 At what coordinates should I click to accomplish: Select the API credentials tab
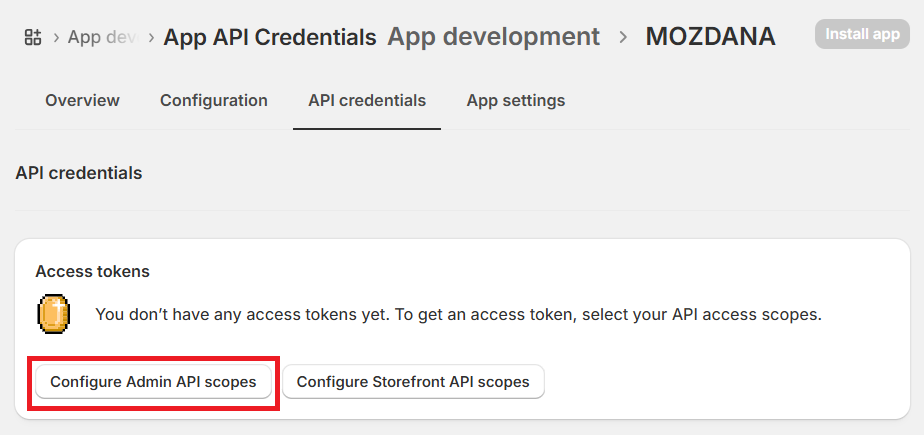point(367,100)
